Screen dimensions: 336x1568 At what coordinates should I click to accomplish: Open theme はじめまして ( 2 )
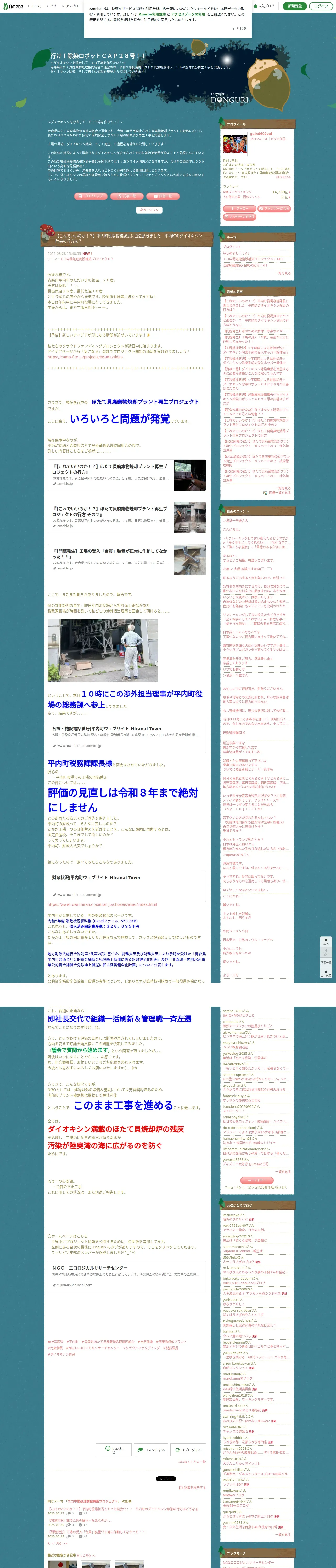pyautogui.click(x=236, y=253)
